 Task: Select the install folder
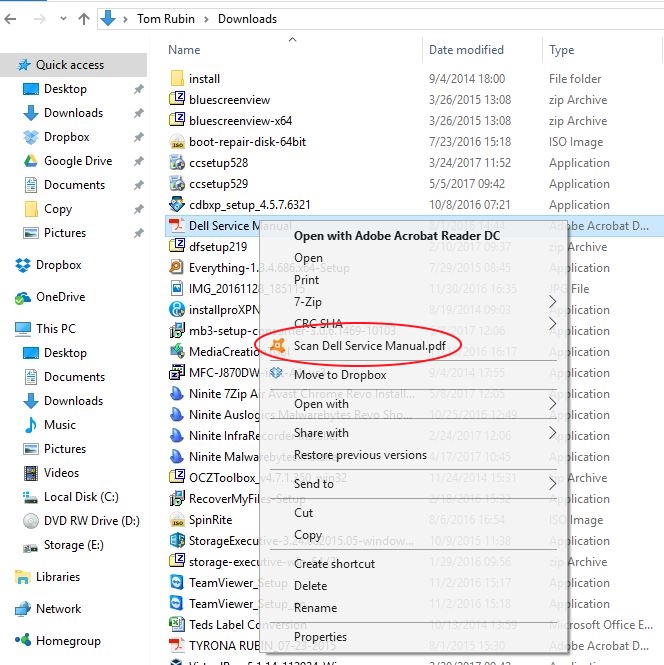point(204,78)
